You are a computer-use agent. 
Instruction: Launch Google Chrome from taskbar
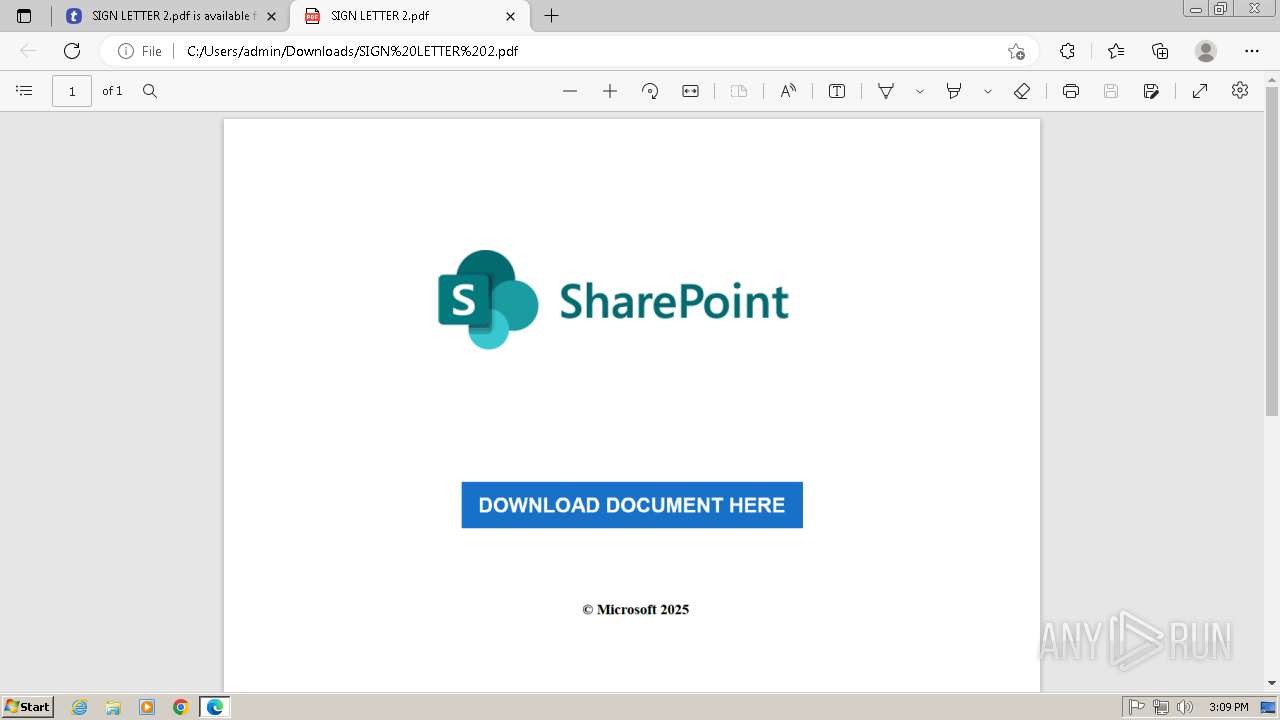181,707
